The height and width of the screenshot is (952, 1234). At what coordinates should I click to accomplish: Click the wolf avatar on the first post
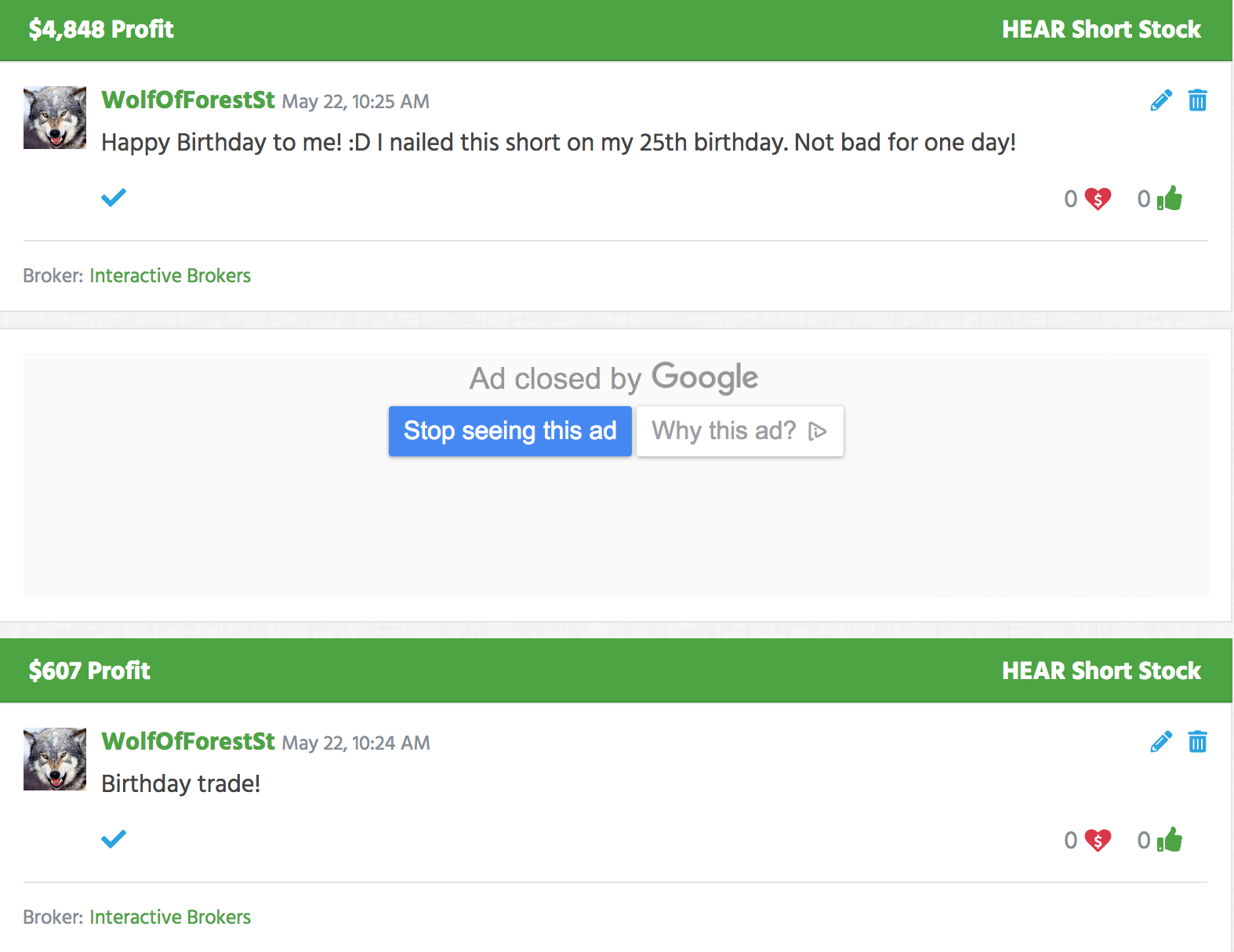pos(55,118)
